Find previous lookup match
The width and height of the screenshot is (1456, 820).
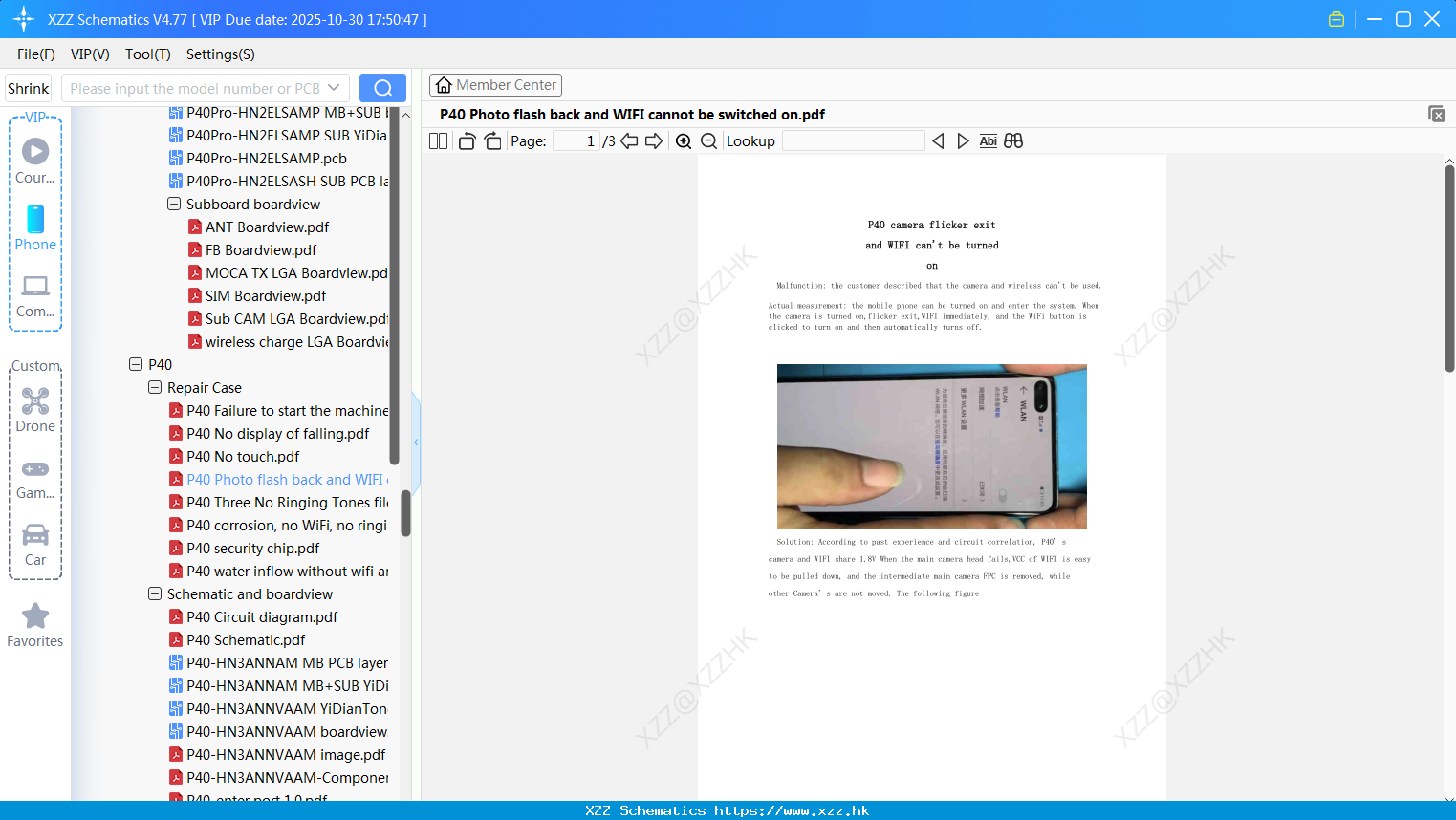coord(938,141)
